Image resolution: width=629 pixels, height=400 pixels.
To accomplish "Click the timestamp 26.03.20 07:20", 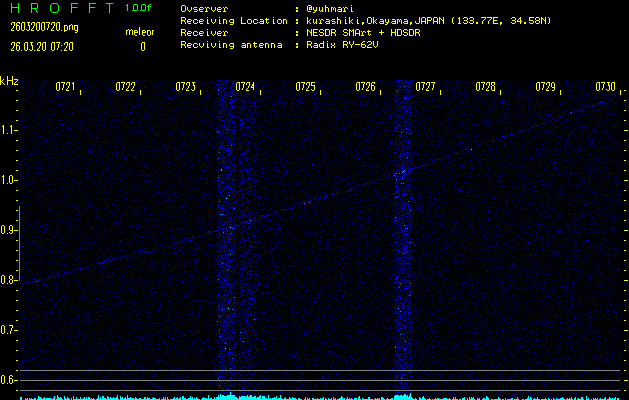I will (x=42, y=47).
